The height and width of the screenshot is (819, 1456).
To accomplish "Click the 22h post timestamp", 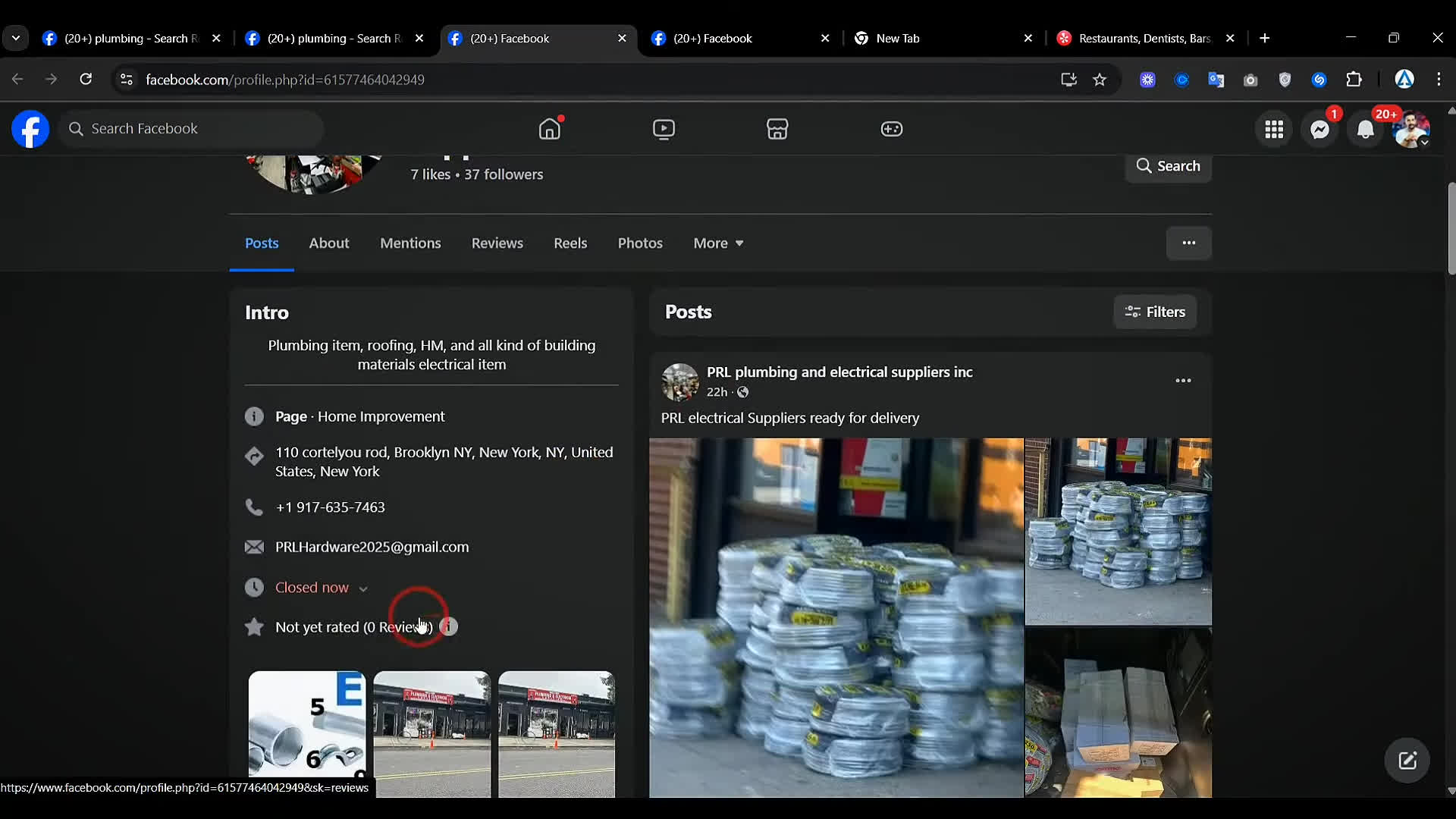I will (x=717, y=392).
